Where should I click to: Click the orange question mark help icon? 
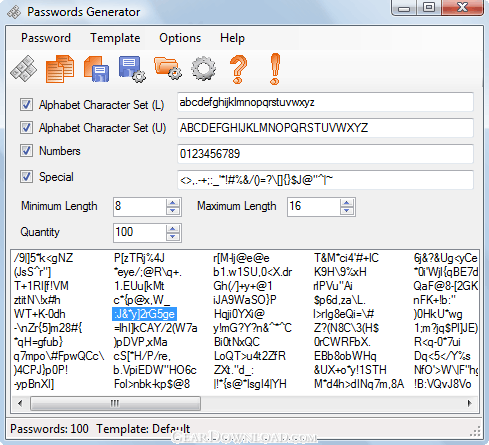pyautogui.click(x=239, y=69)
